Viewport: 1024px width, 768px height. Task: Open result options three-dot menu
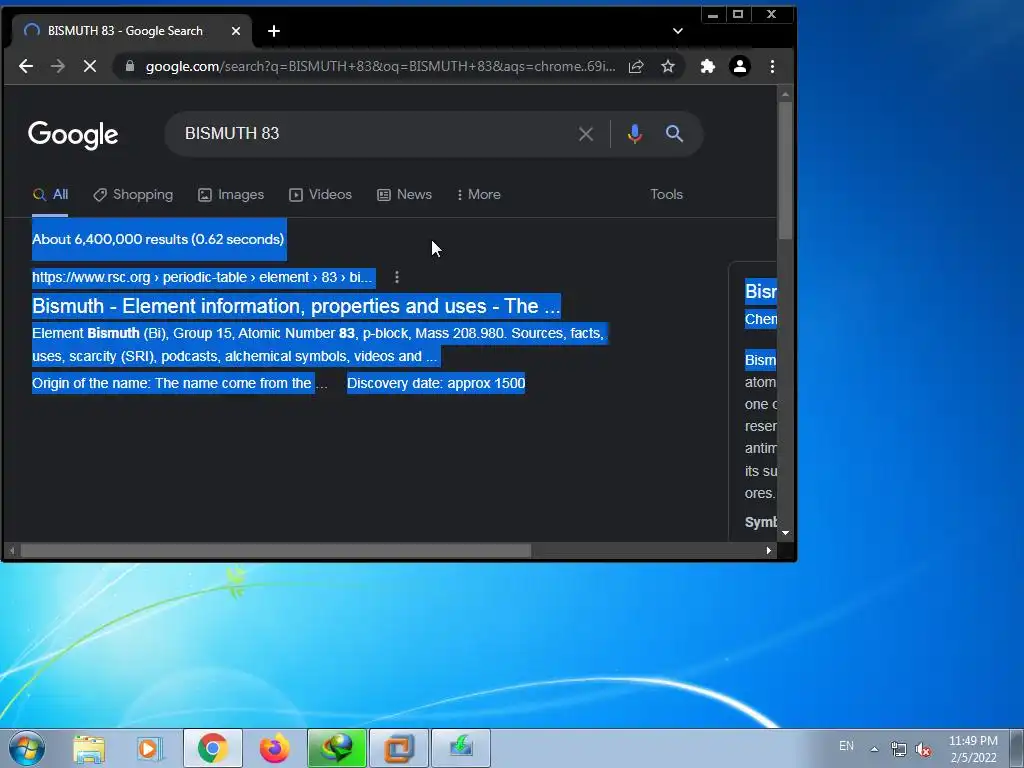397,278
